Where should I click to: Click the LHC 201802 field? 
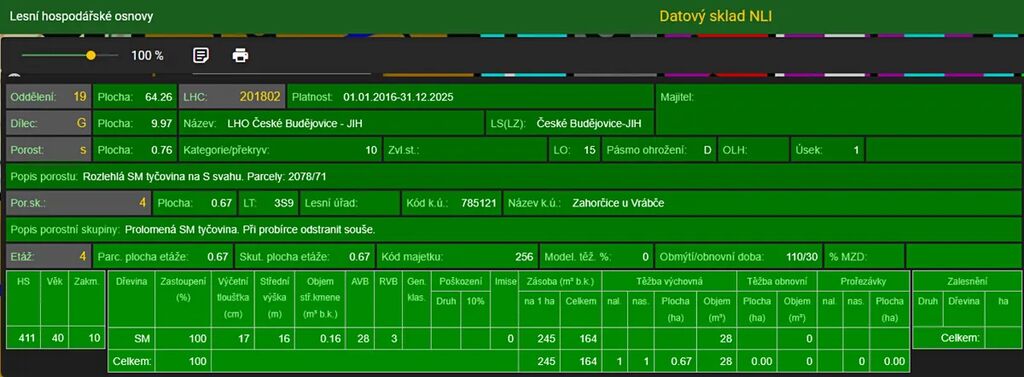[x=232, y=97]
